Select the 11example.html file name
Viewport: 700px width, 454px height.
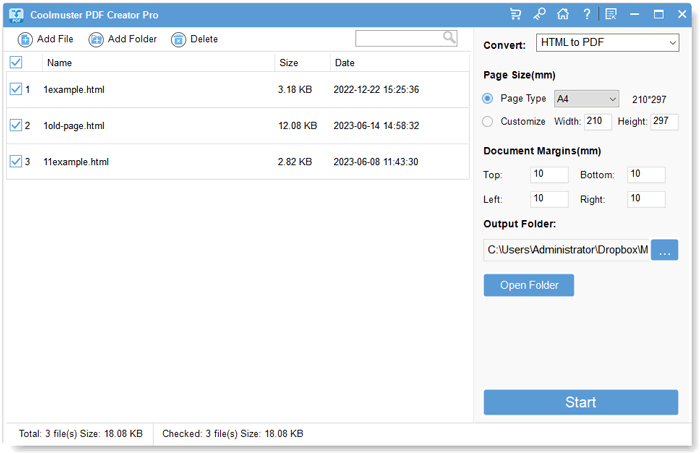click(76, 162)
